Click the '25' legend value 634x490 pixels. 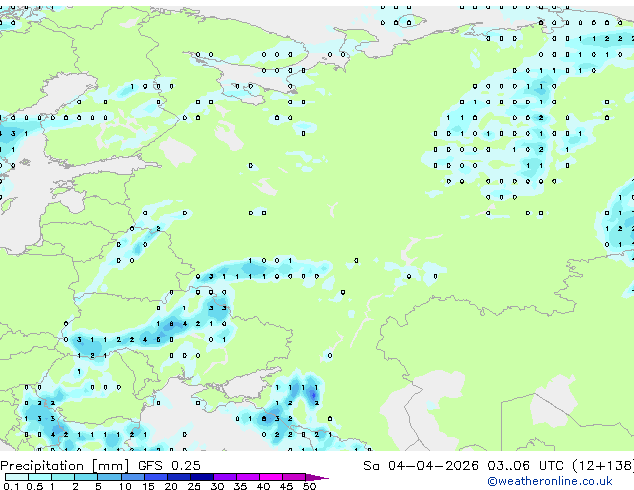pyautogui.click(x=194, y=486)
